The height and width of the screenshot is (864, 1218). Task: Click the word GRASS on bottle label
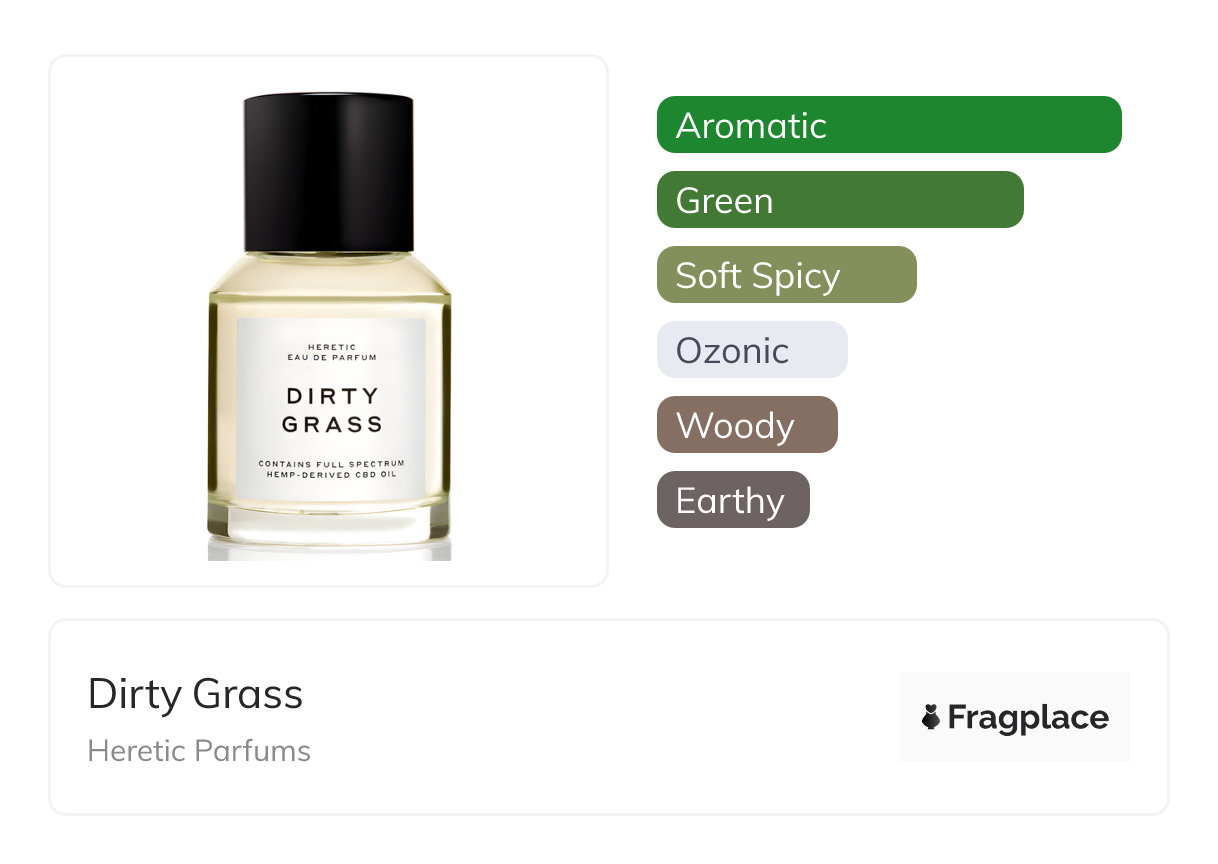coord(332,425)
